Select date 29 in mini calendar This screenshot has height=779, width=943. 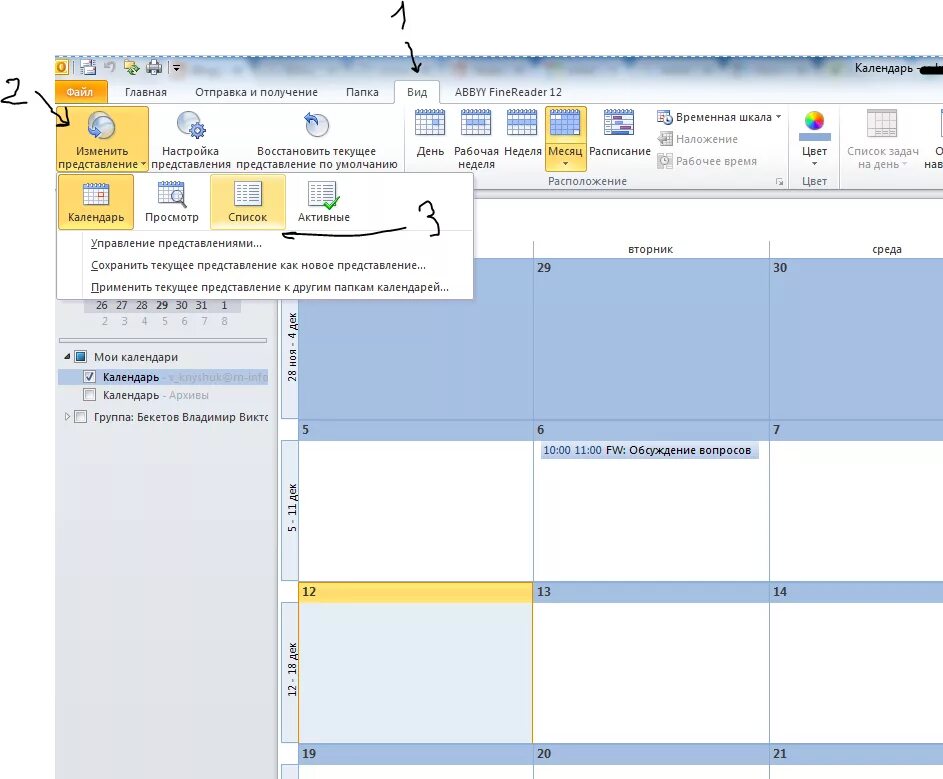click(162, 306)
